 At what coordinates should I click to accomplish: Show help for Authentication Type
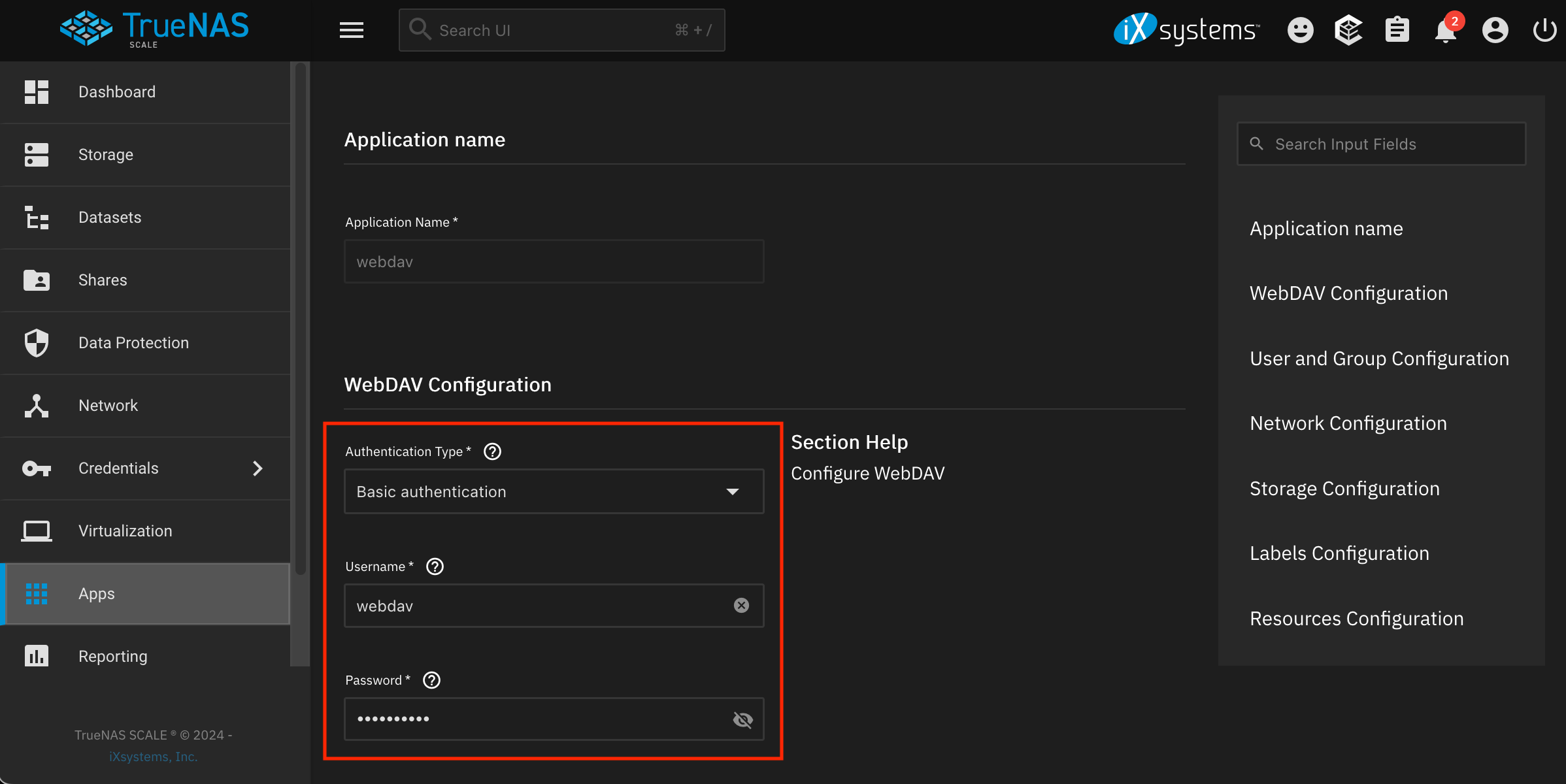[492, 451]
